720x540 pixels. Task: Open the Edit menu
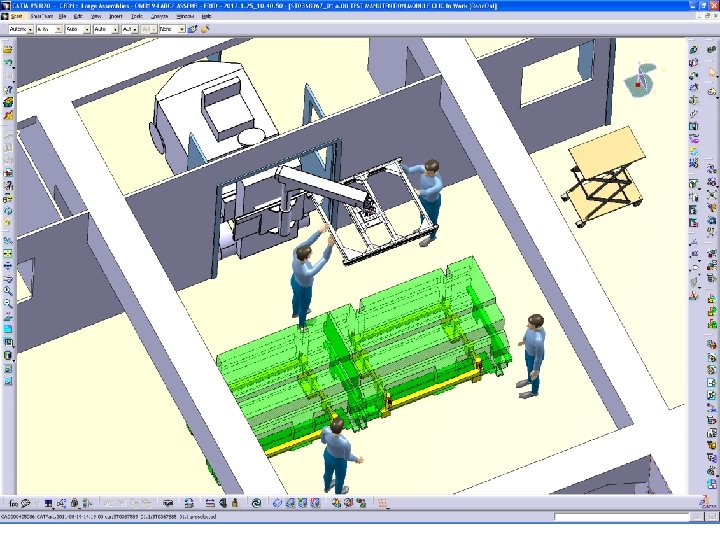pos(78,16)
